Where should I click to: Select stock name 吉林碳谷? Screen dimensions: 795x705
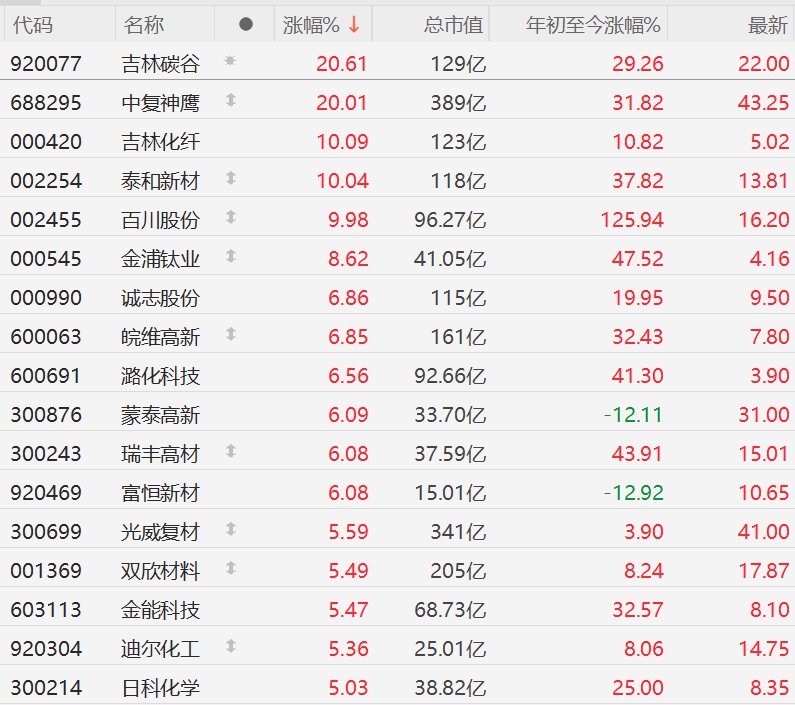pos(160,64)
